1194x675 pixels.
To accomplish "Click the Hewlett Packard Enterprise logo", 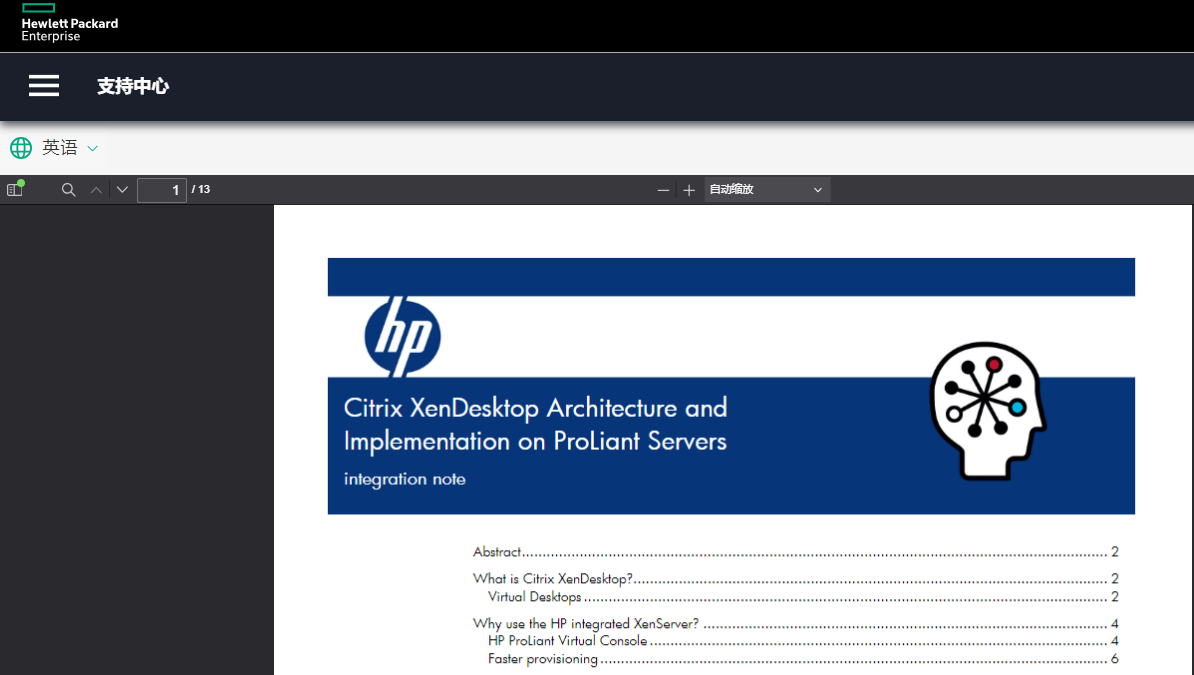I will 69,23.
